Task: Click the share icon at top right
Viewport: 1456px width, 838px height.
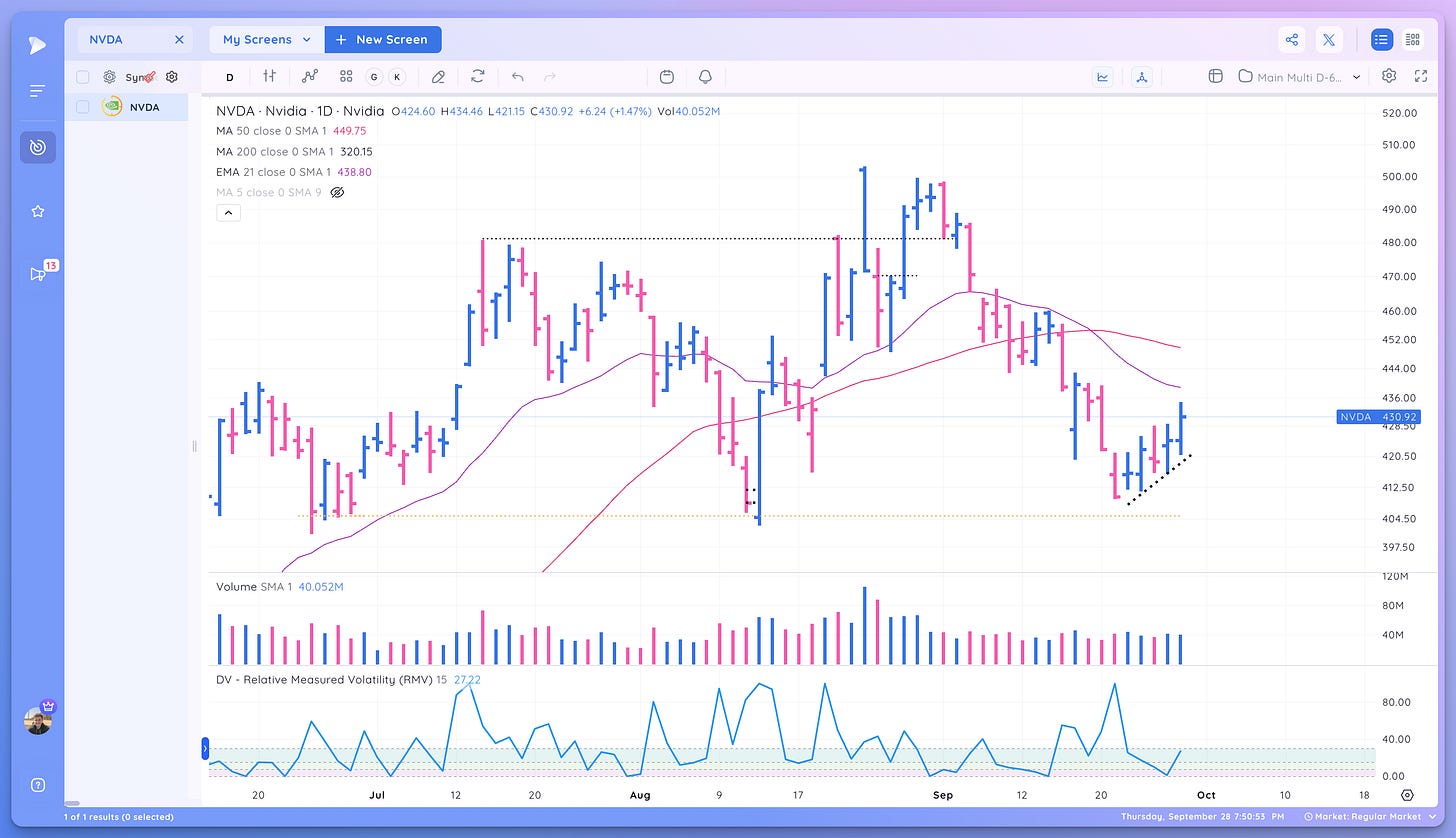Action: pos(1292,40)
